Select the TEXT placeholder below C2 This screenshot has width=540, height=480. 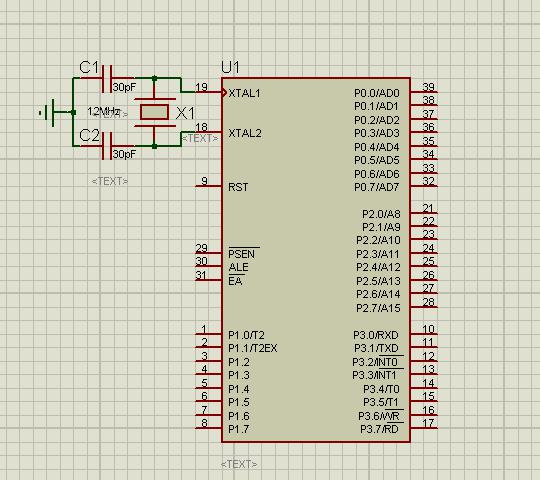[x=110, y=181]
